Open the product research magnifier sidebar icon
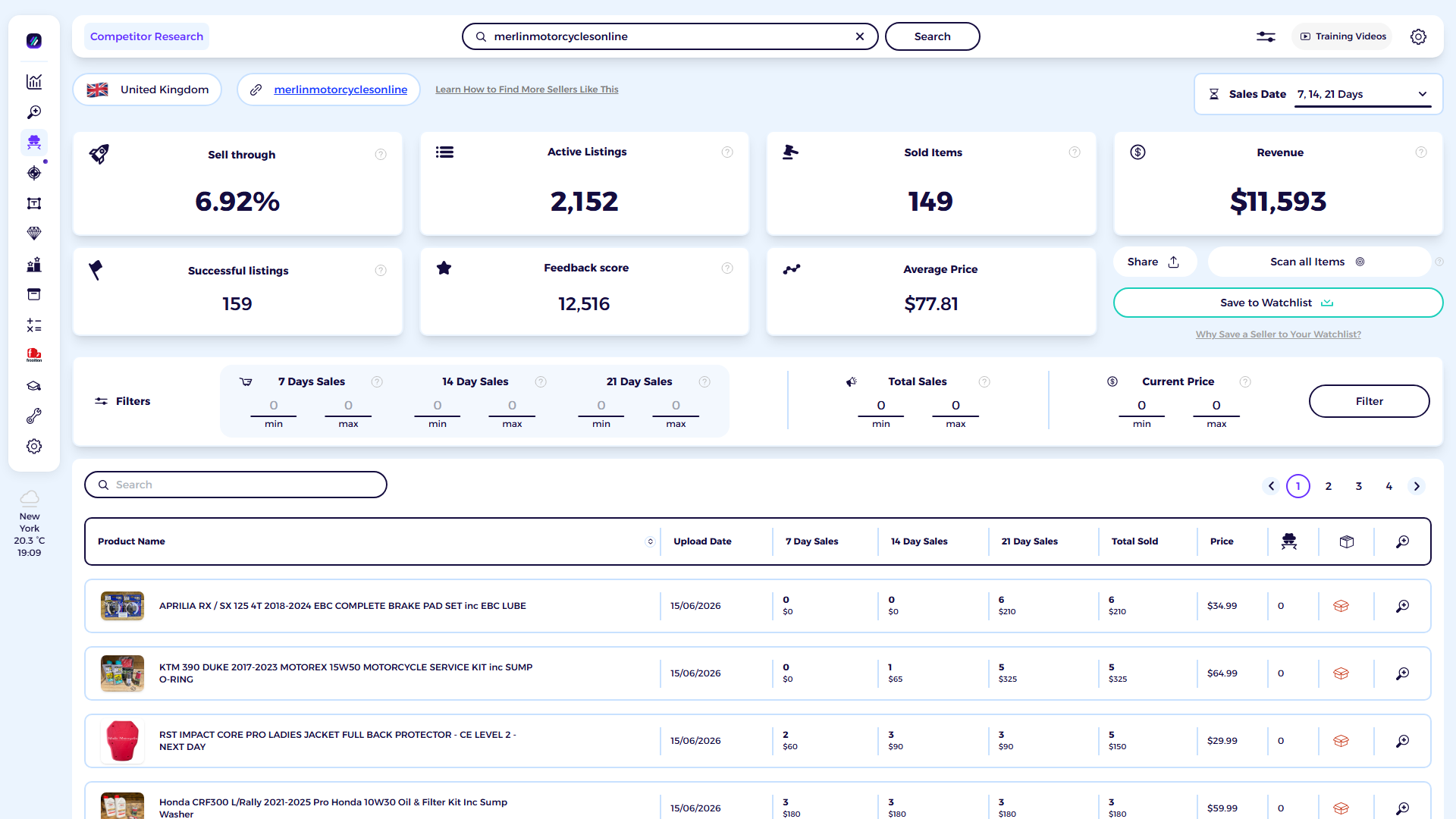The image size is (1456, 819). coord(34,112)
